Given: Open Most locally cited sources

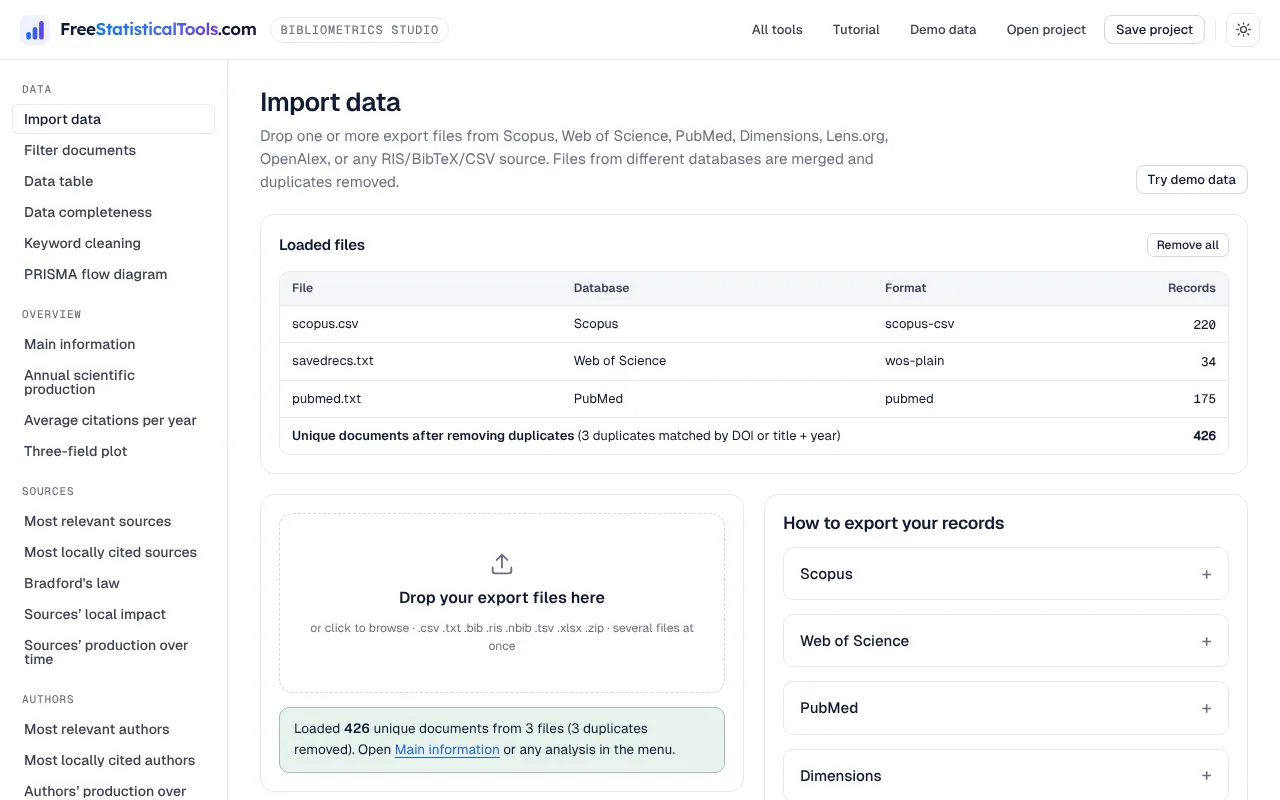Looking at the screenshot, I should (113, 552).
